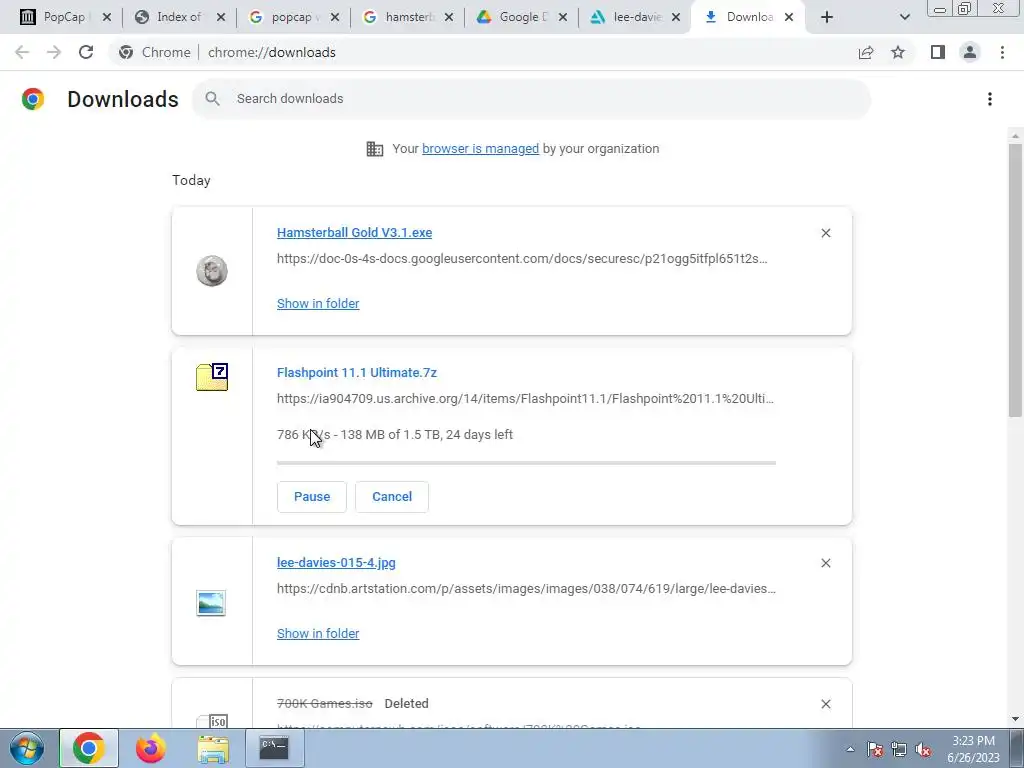The width and height of the screenshot is (1024, 768).
Task: Click the network tray icon
Action: [x=899, y=749]
